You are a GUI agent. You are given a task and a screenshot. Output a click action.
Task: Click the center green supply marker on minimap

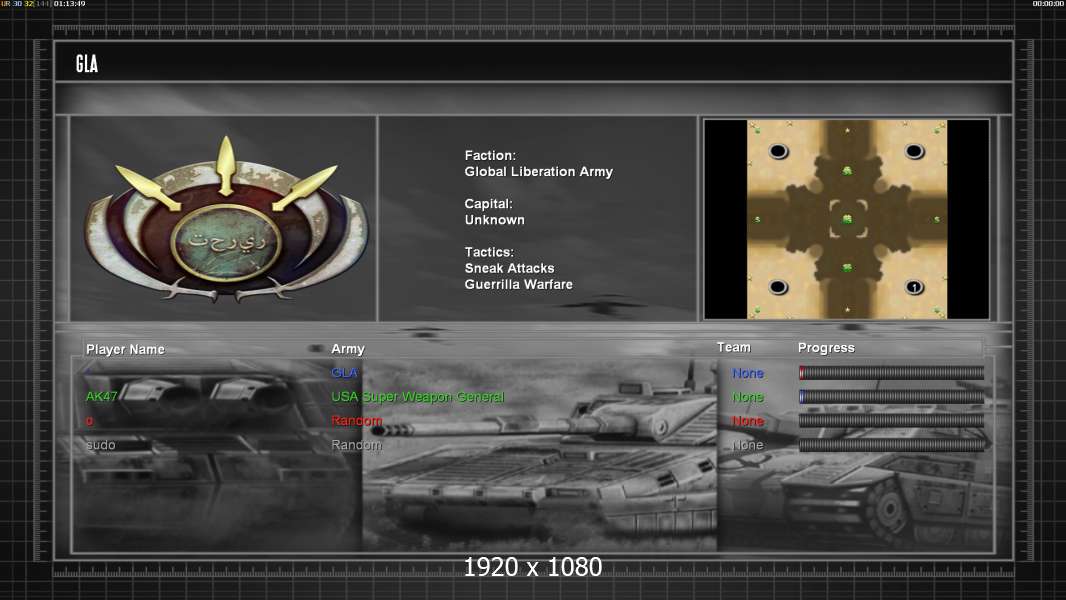pyautogui.click(x=847, y=219)
